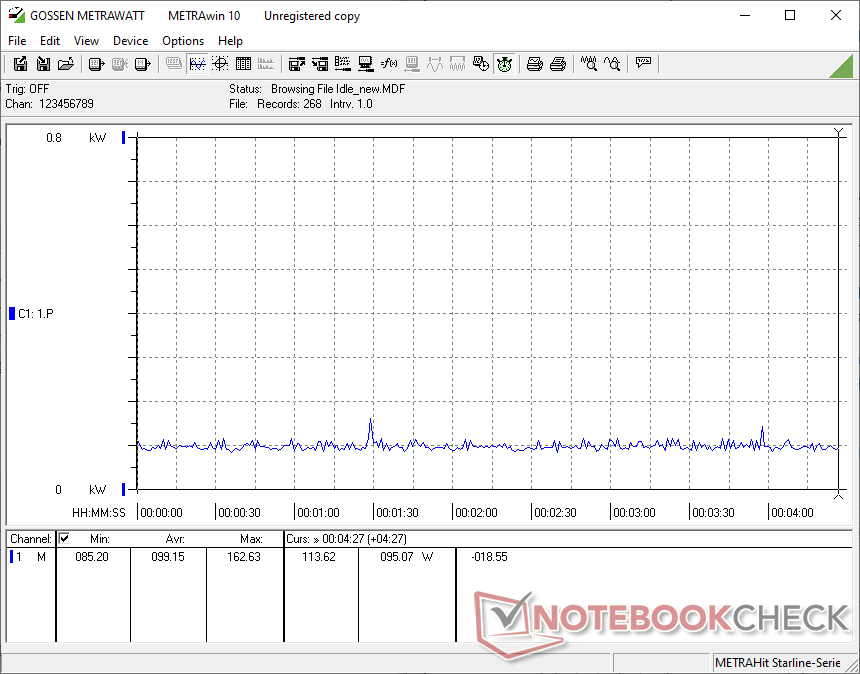Click the METRAHit Starline-Serie status bar entry

click(777, 663)
